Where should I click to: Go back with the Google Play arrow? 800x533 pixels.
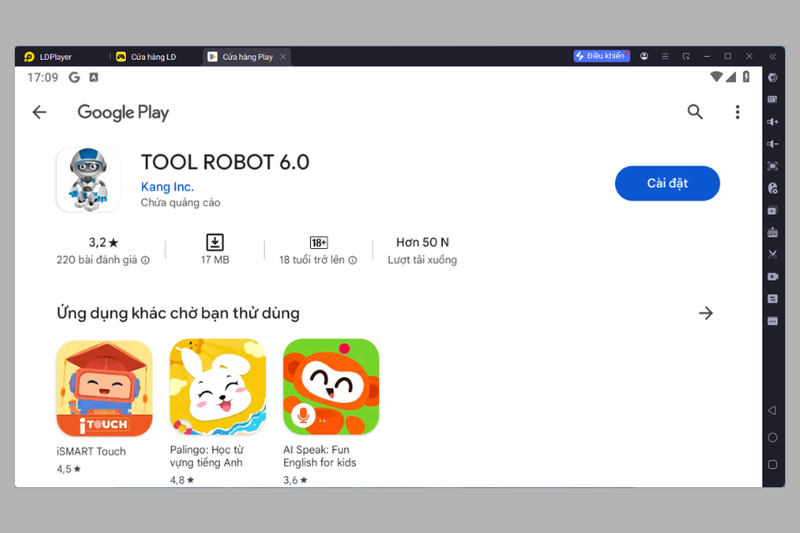point(39,112)
